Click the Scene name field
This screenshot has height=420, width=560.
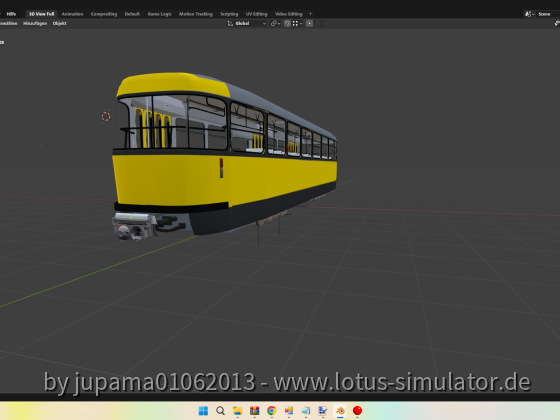click(x=547, y=14)
